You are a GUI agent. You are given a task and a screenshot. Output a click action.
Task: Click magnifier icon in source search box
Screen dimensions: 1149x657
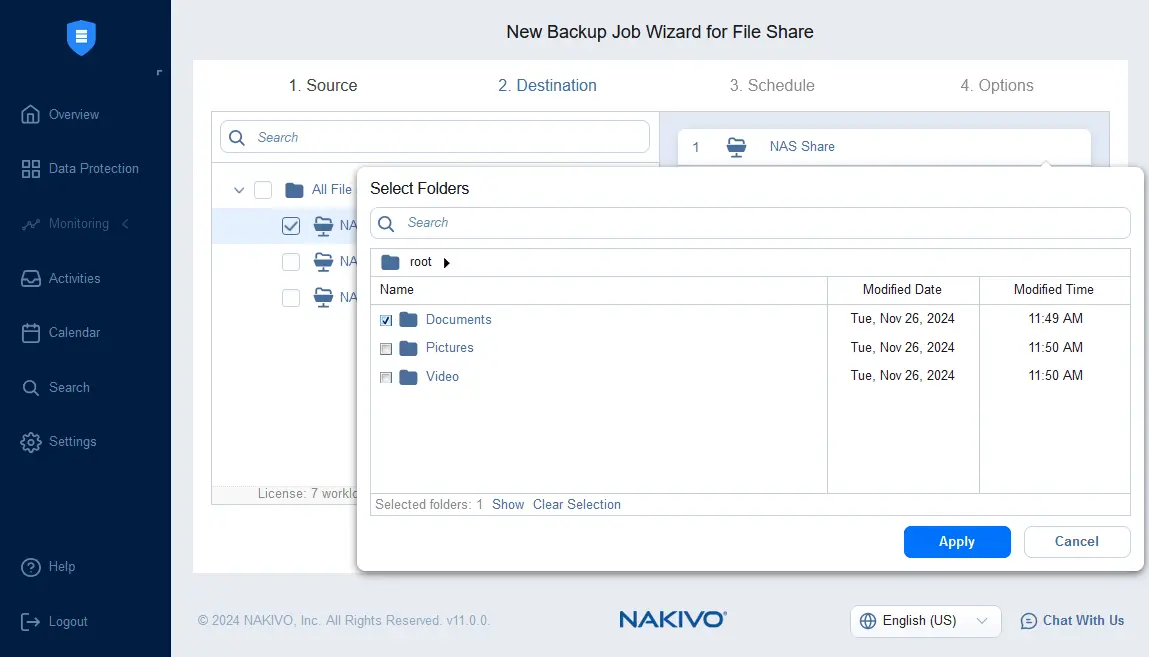(x=237, y=138)
